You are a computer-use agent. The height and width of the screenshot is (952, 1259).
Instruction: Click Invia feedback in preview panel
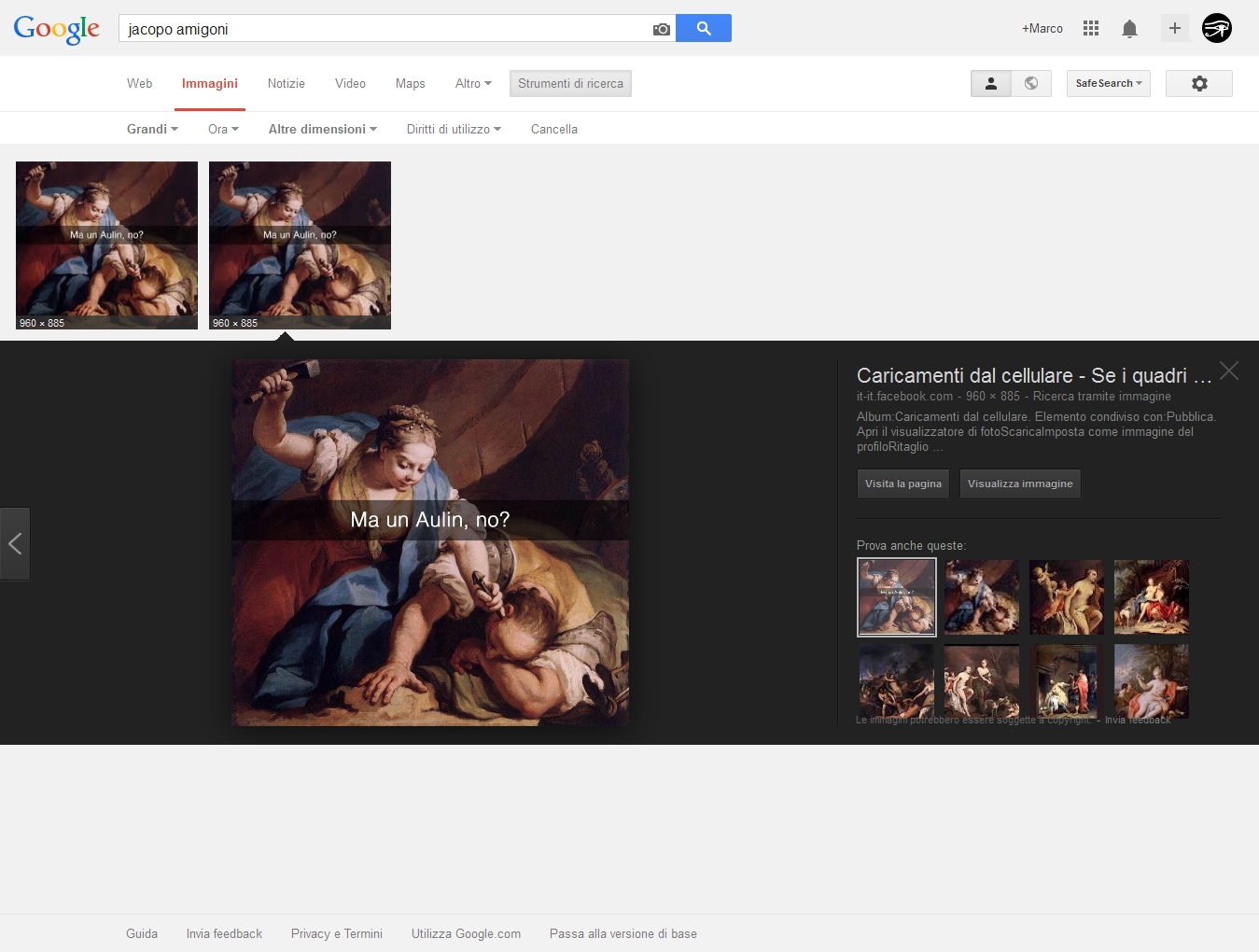[x=1138, y=721]
